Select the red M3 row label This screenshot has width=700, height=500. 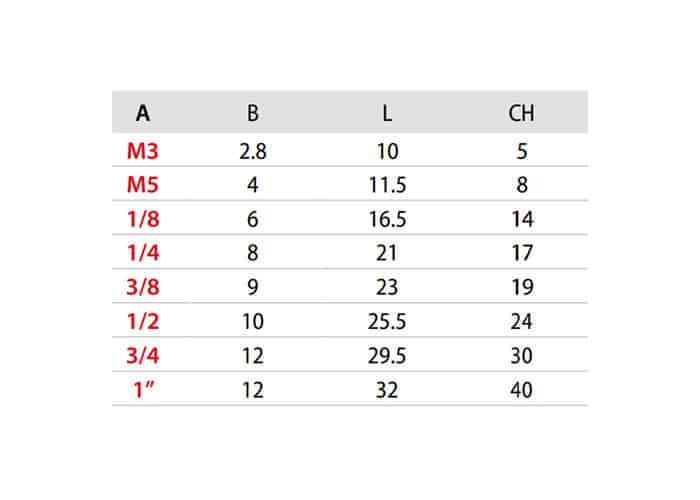(142, 151)
